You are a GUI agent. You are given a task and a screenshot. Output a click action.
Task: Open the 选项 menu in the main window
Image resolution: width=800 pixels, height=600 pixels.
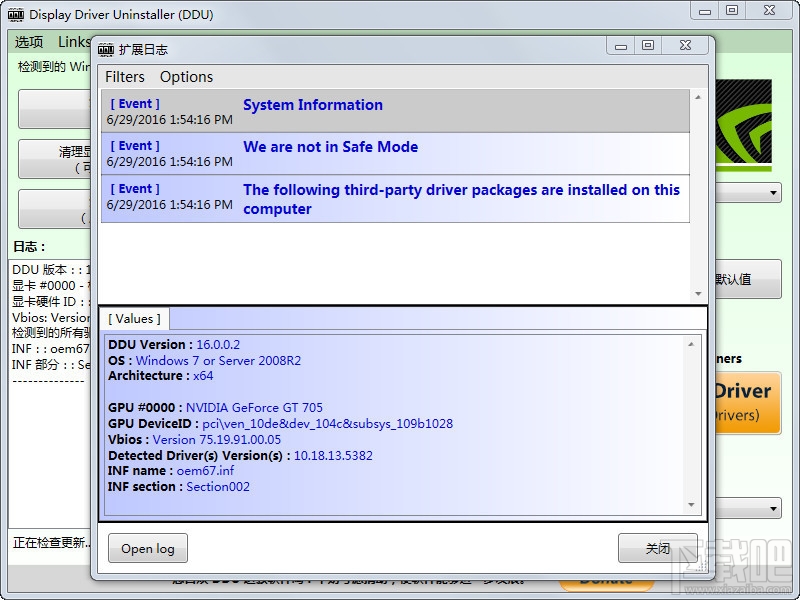pyautogui.click(x=27, y=41)
